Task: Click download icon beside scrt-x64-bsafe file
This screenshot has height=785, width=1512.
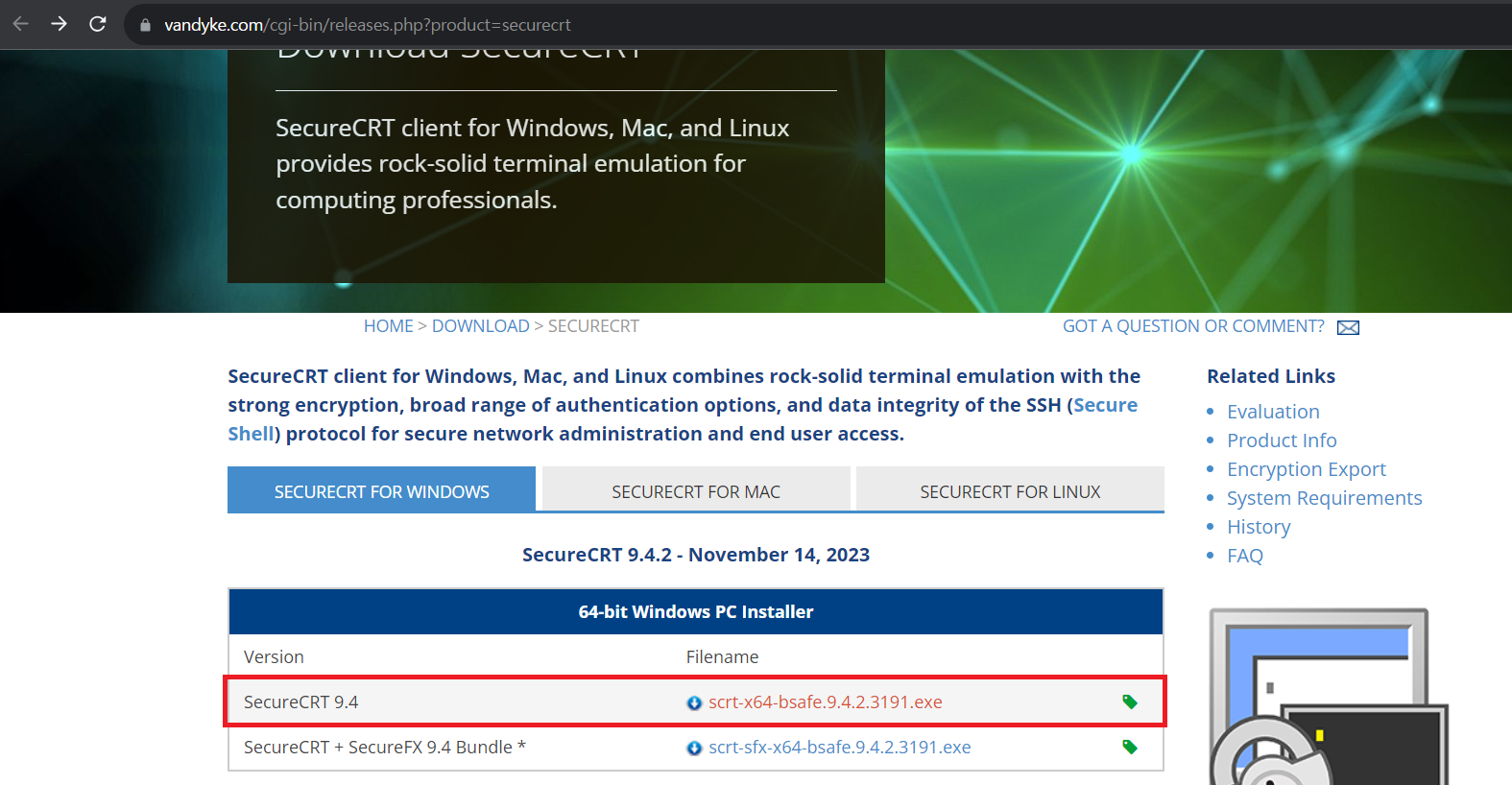Action: pos(694,703)
